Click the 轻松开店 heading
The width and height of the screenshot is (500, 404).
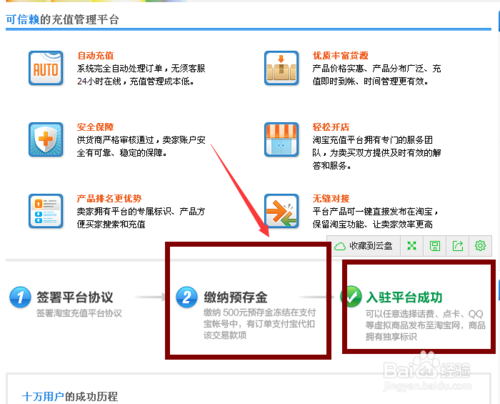pyautogui.click(x=331, y=127)
